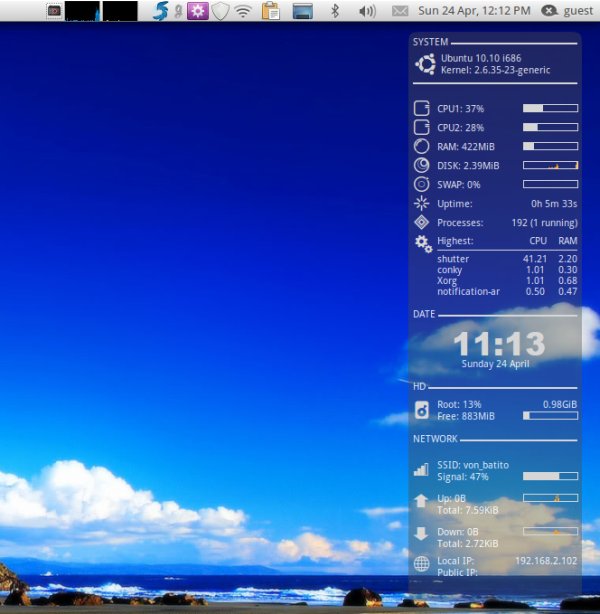Select the SWAP: 0% label
The width and height of the screenshot is (600, 614).
click(459, 185)
